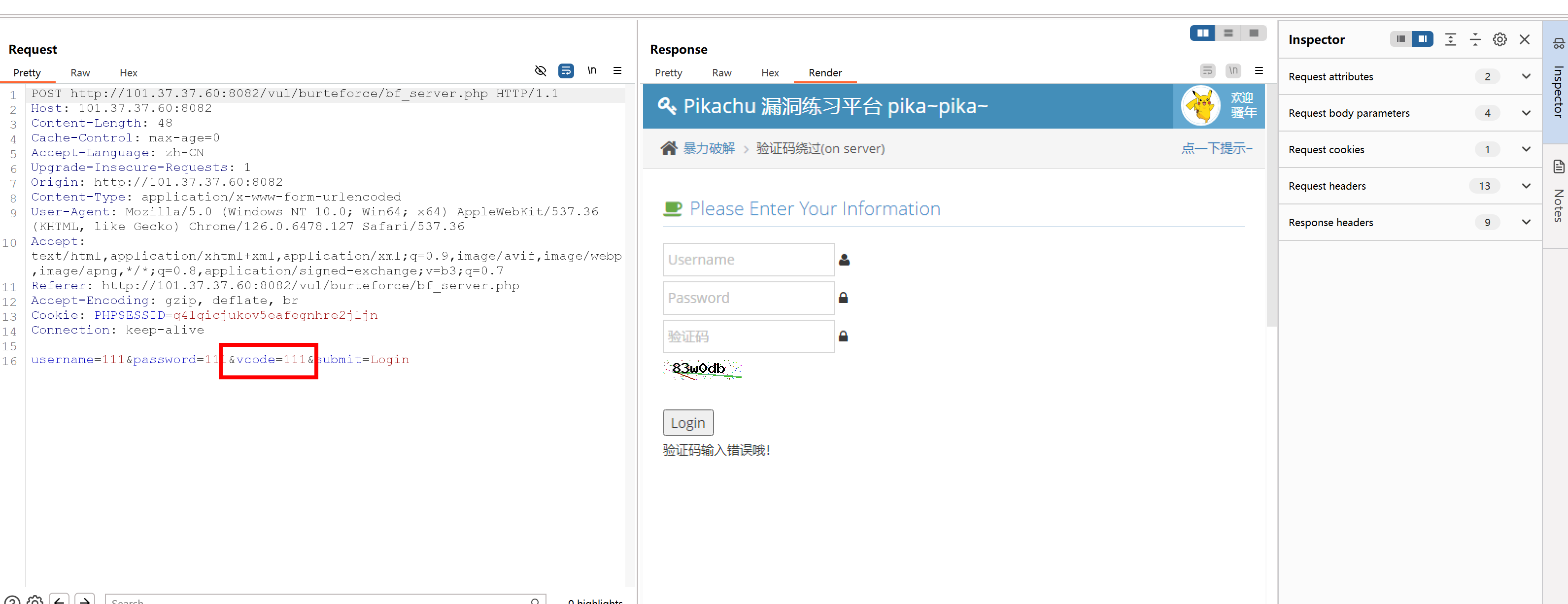Click the Username input field
Screen dimensions: 1568x604
click(x=748, y=260)
